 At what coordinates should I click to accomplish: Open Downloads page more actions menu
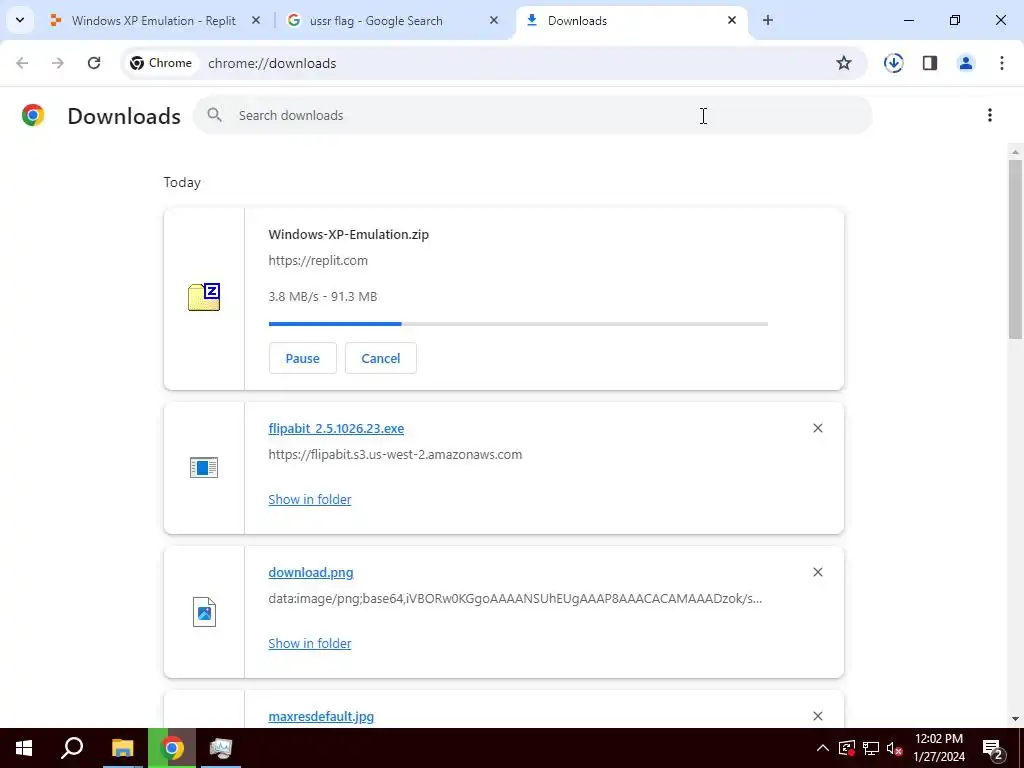pos(990,115)
